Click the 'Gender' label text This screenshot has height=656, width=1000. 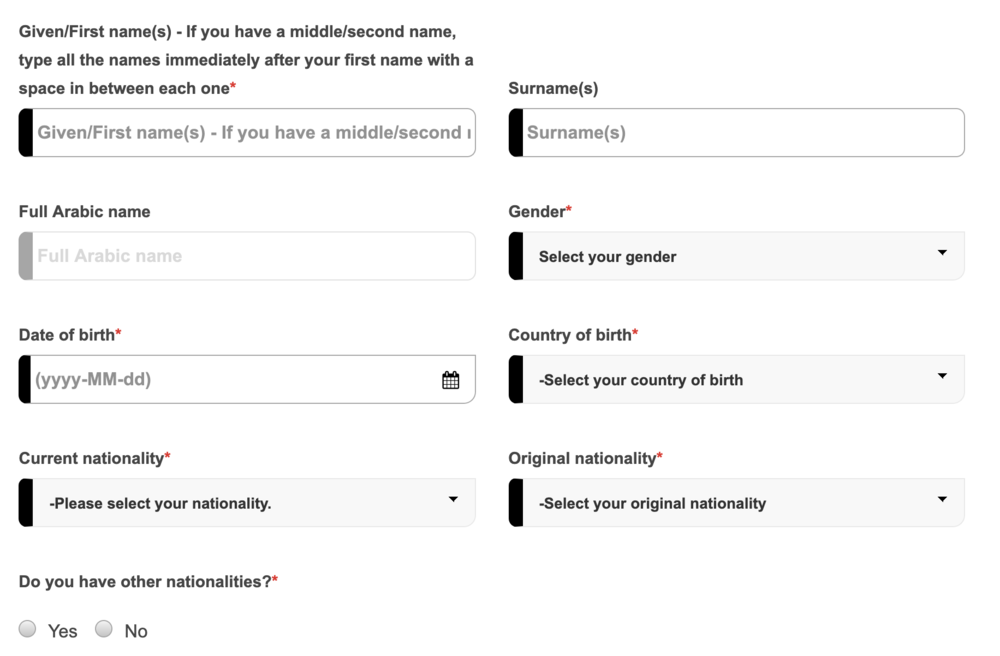click(x=537, y=212)
